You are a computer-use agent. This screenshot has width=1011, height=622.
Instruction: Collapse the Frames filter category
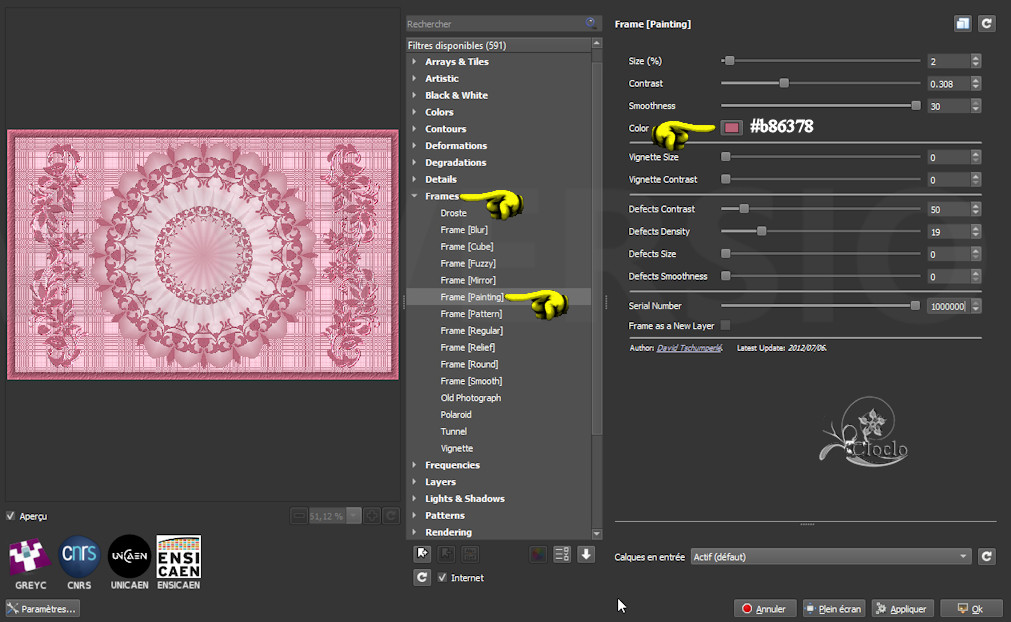click(414, 196)
